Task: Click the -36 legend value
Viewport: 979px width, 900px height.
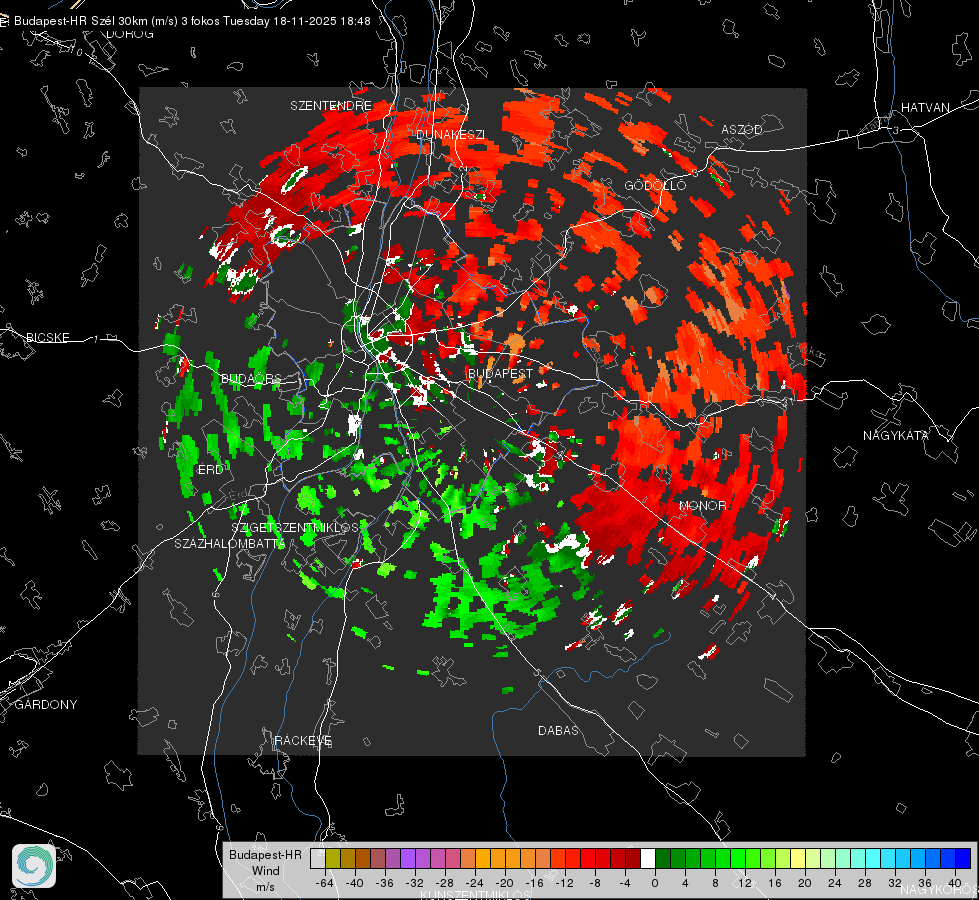Action: [x=384, y=883]
